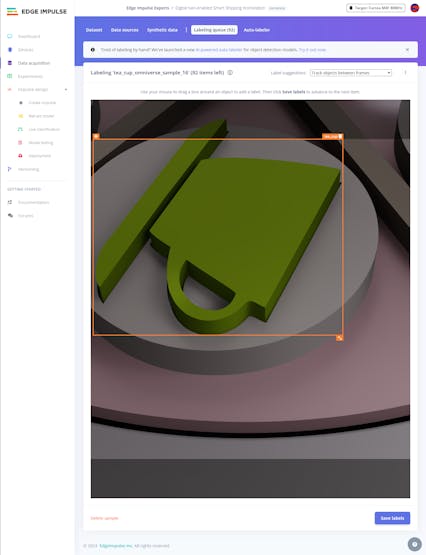Open Create impulse under Impulse design
The height and width of the screenshot is (555, 426).
point(42,103)
